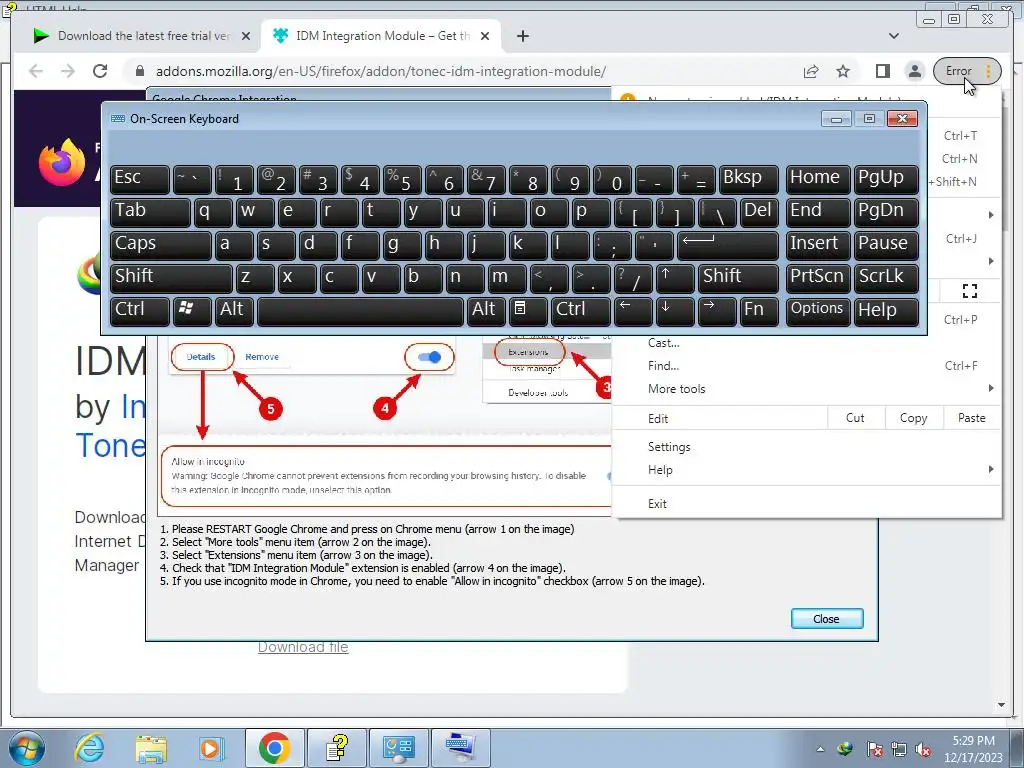The height and width of the screenshot is (768, 1024).
Task: Select Cast... in Chrome menu
Action: pos(806,343)
